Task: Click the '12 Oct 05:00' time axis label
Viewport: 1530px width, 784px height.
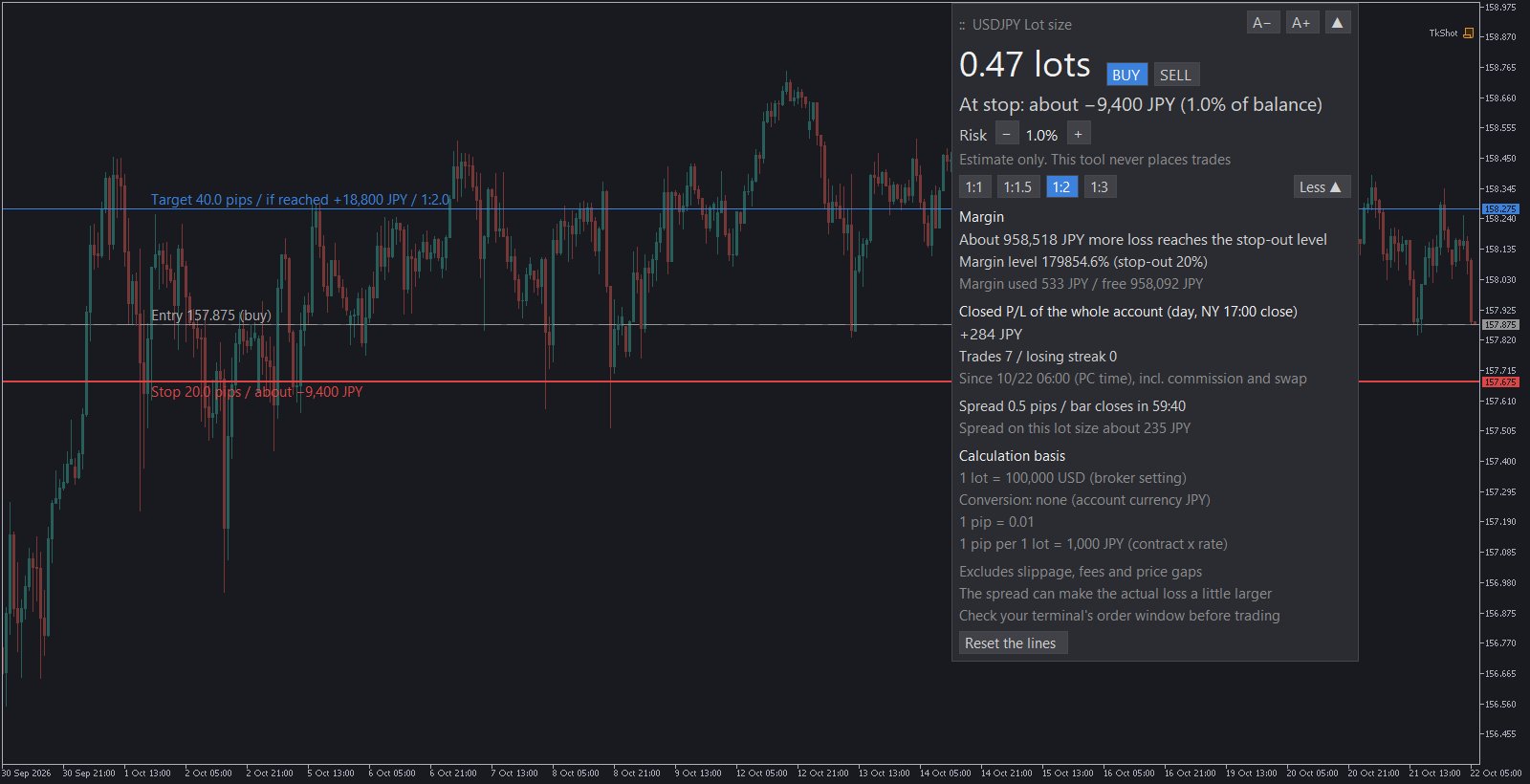Action: [x=762, y=773]
